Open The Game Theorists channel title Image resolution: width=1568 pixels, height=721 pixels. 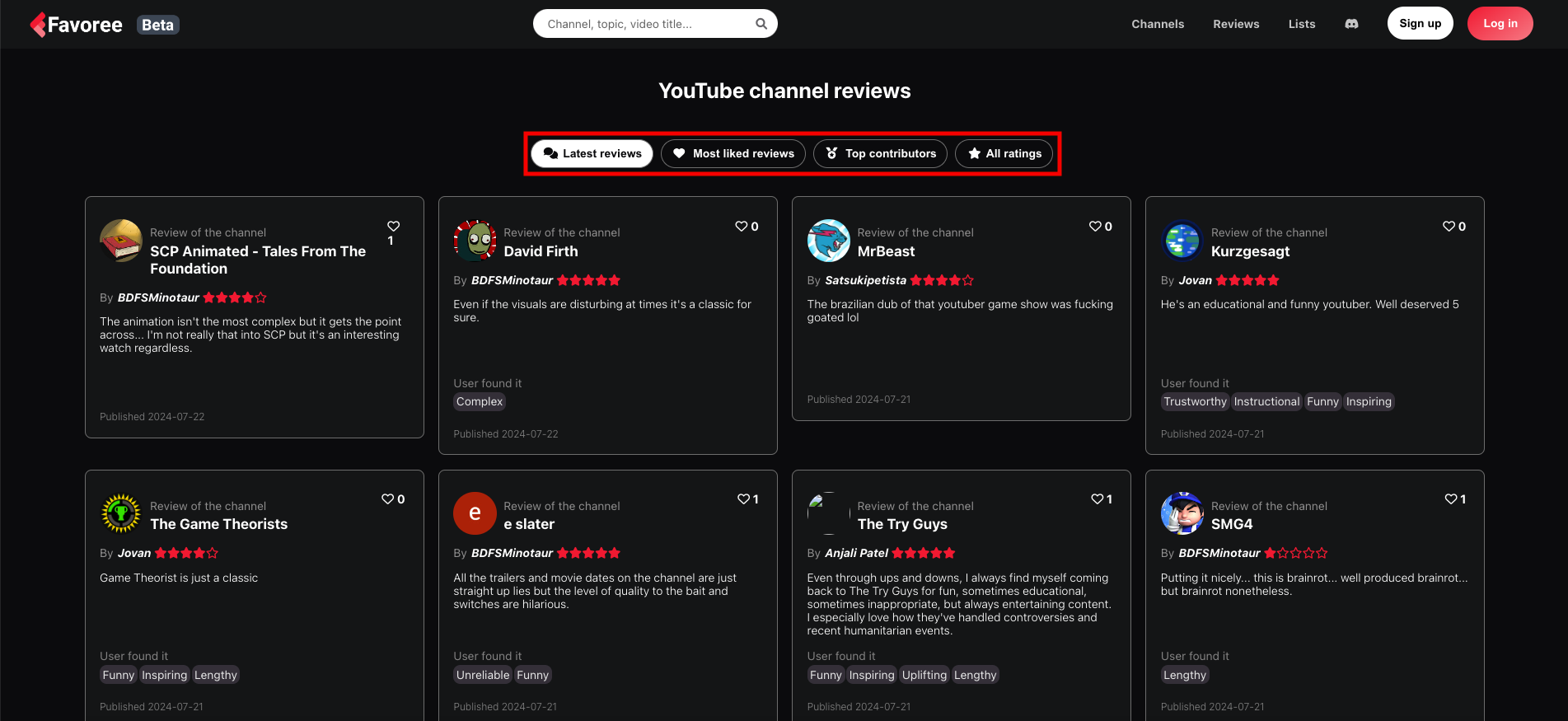(x=218, y=524)
